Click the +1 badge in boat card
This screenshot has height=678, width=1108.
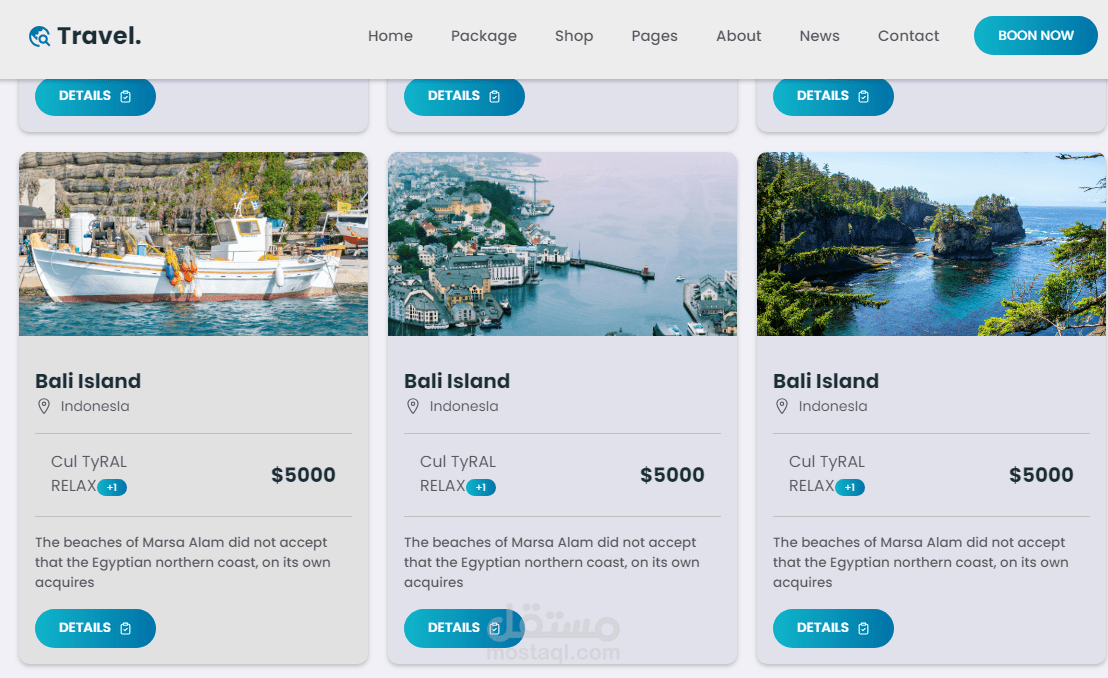[x=112, y=487]
